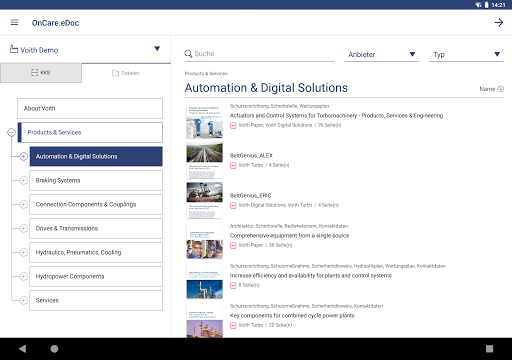
Task: Expand the Braking Systems node
Action: tap(23, 180)
